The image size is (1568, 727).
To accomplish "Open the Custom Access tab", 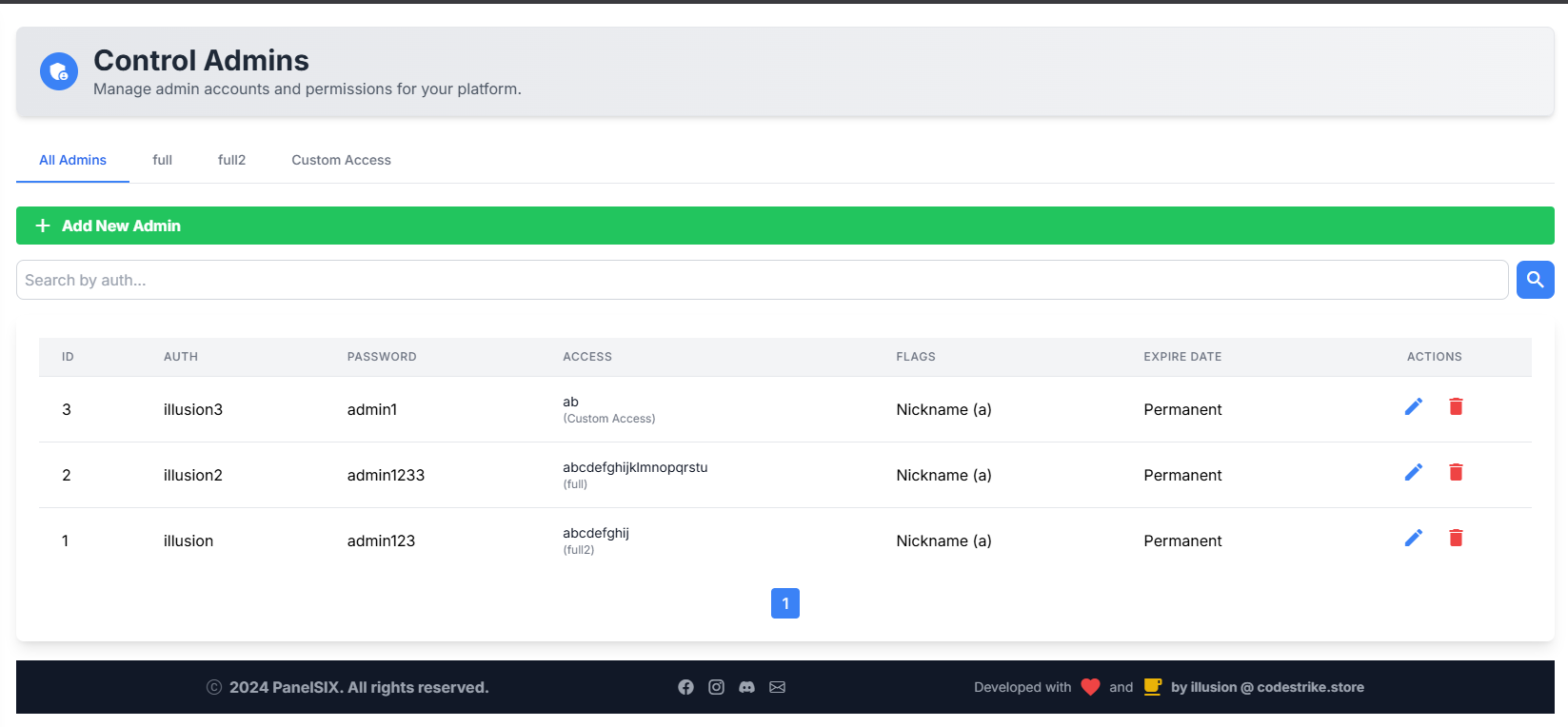I will [341, 160].
